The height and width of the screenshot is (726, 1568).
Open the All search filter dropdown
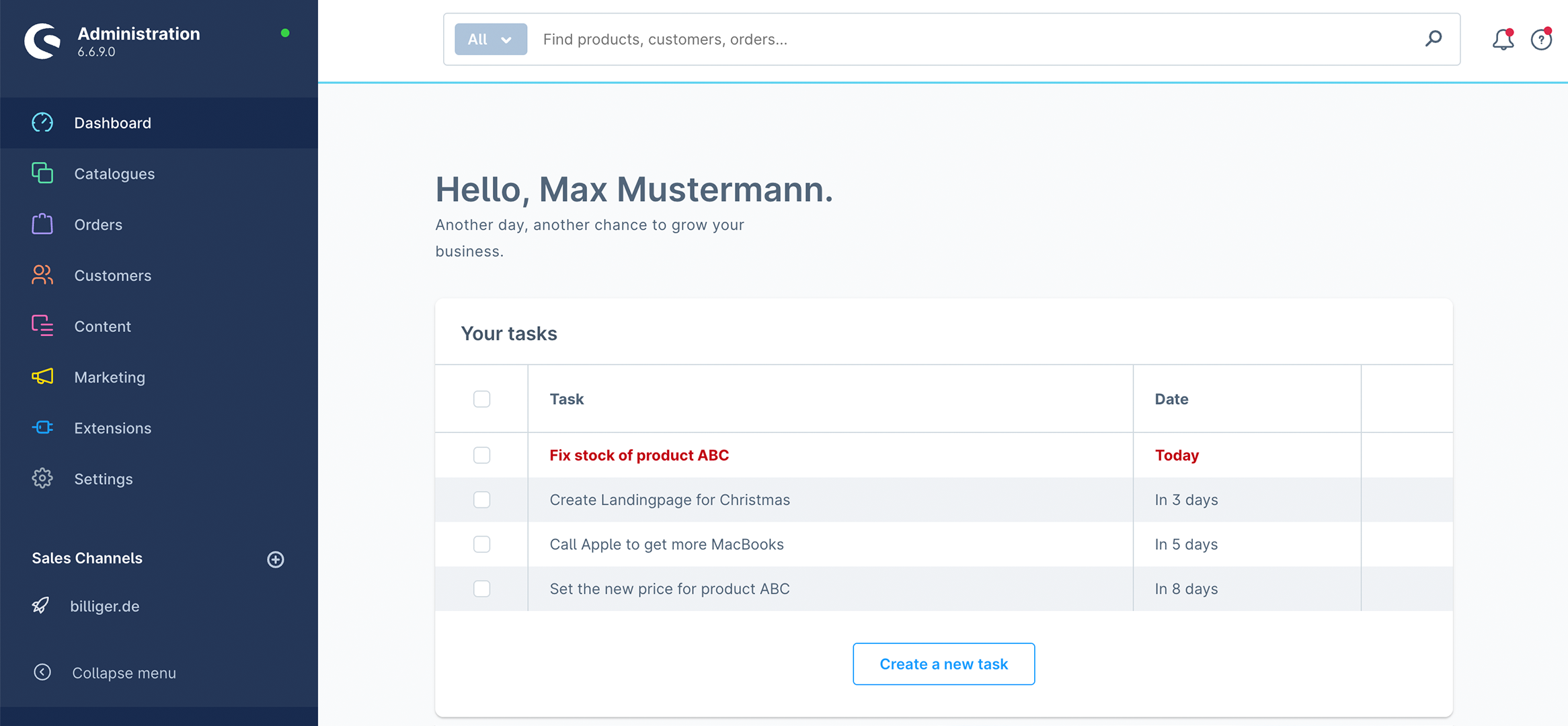click(x=491, y=39)
